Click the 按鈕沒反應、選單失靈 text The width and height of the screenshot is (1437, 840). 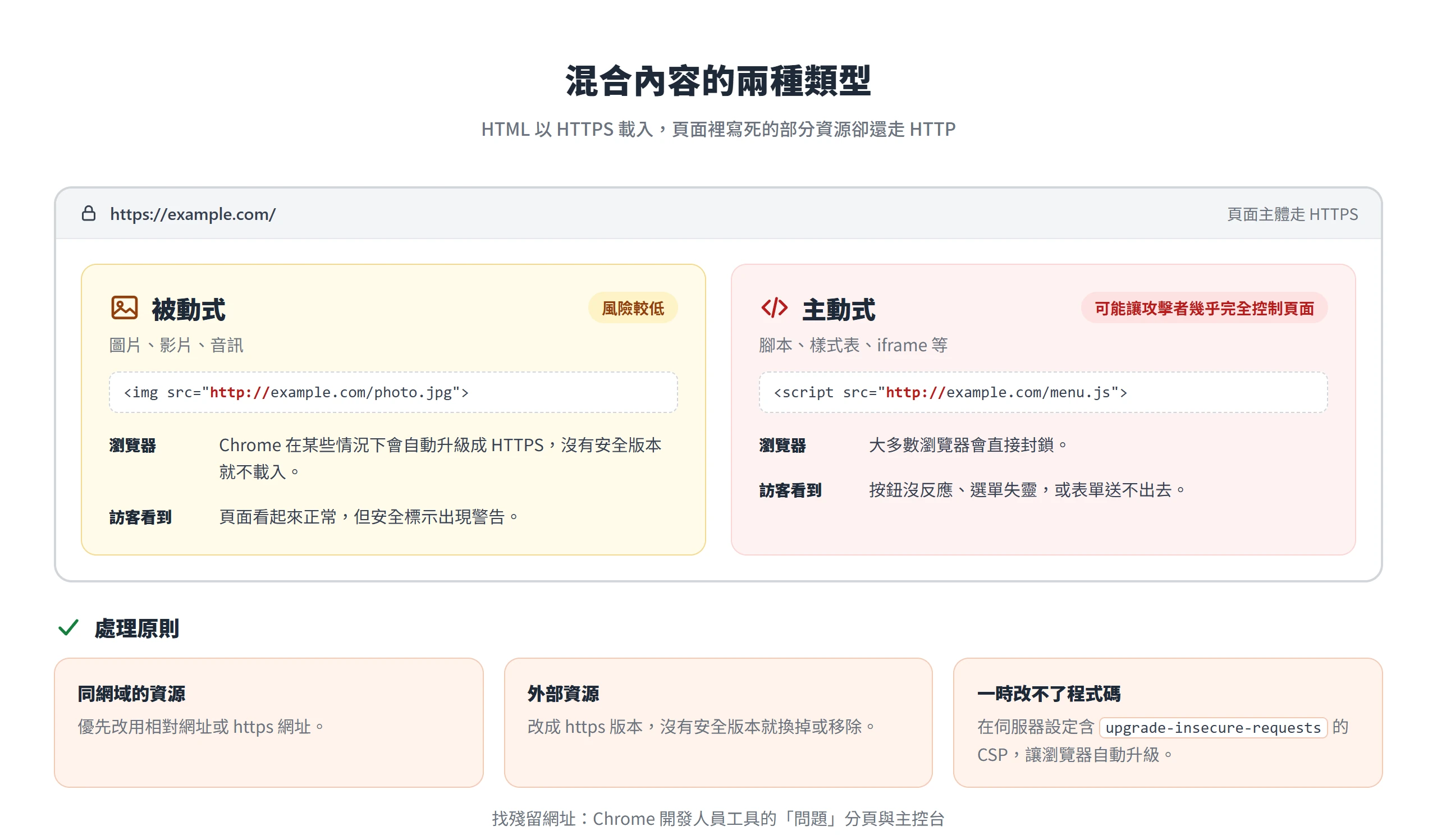click(x=1027, y=490)
